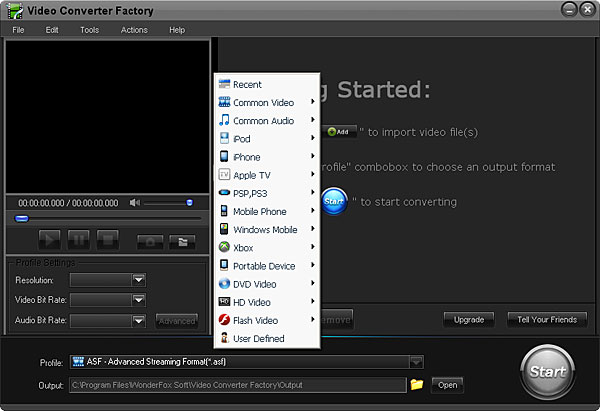Click the small blue Start icon in guide
This screenshot has width=600, height=411.
click(334, 201)
